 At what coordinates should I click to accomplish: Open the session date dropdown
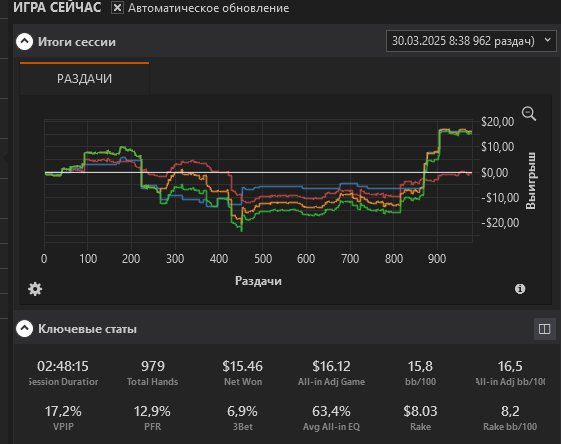(471, 41)
